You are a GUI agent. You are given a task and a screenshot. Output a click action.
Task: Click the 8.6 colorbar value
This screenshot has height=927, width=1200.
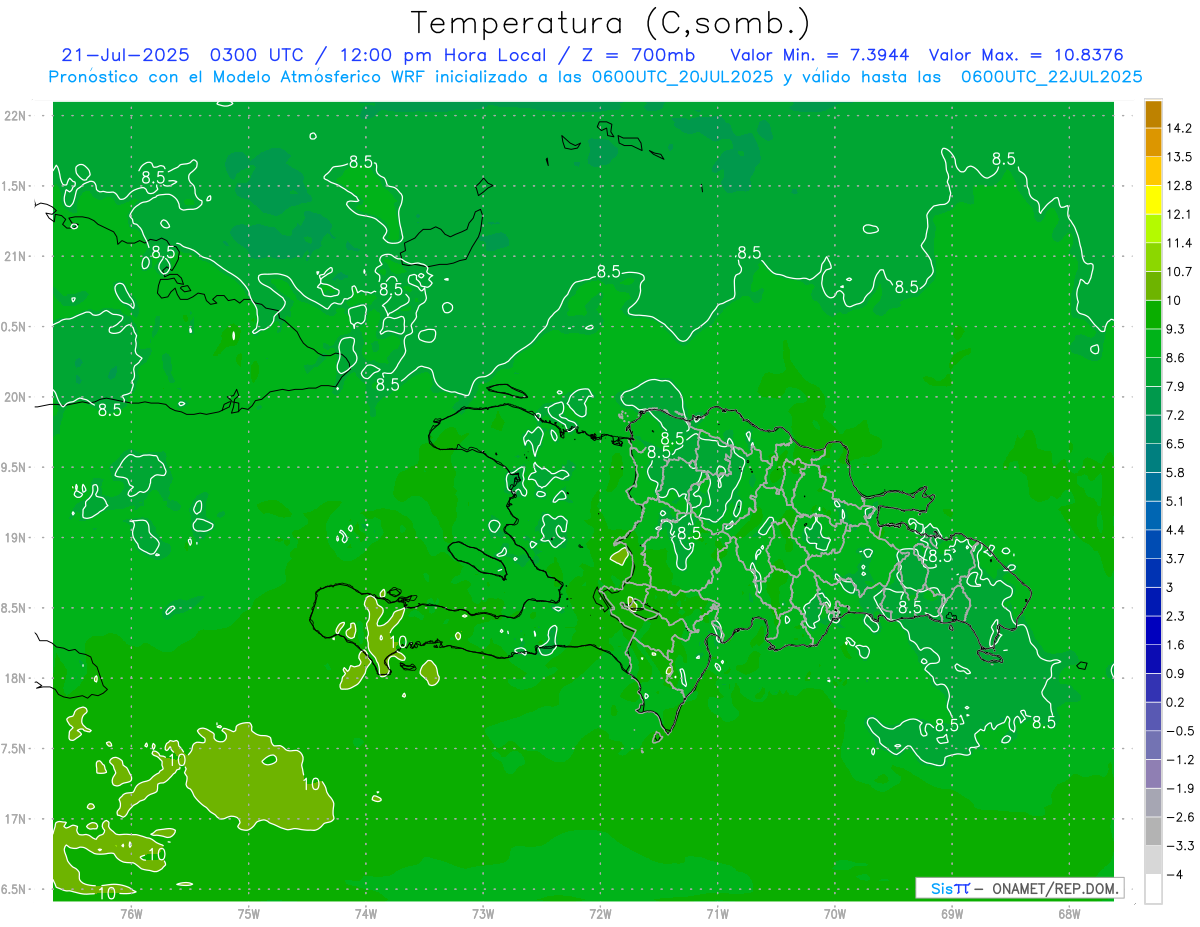point(1175,358)
